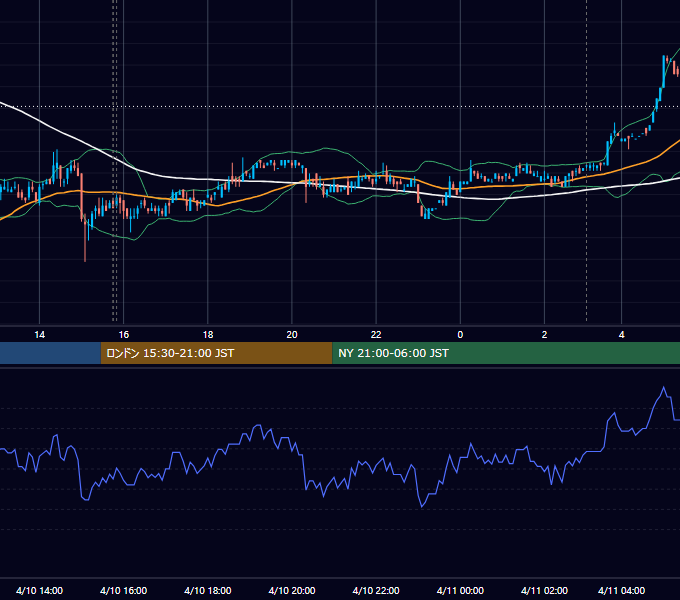680x600 pixels.
Task: Select the ロンドン 15:30-21:00 JST session bar
Action: tap(216, 353)
